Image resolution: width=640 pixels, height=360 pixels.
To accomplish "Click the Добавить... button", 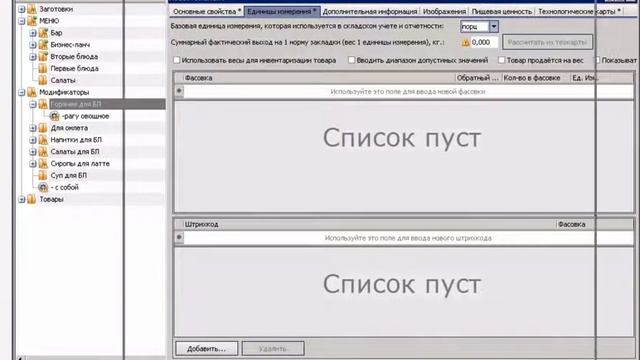I will tap(207, 349).
